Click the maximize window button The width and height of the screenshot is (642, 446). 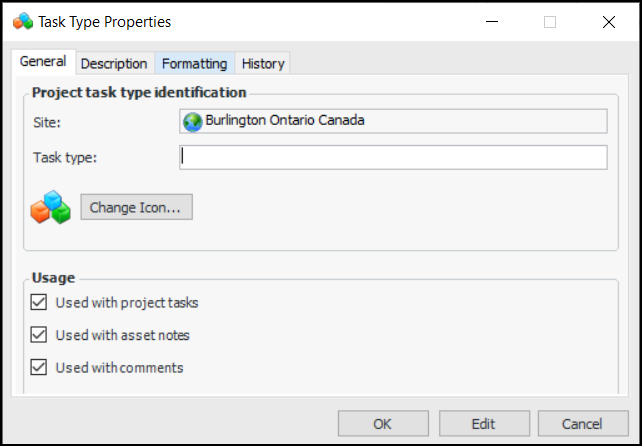pyautogui.click(x=550, y=21)
